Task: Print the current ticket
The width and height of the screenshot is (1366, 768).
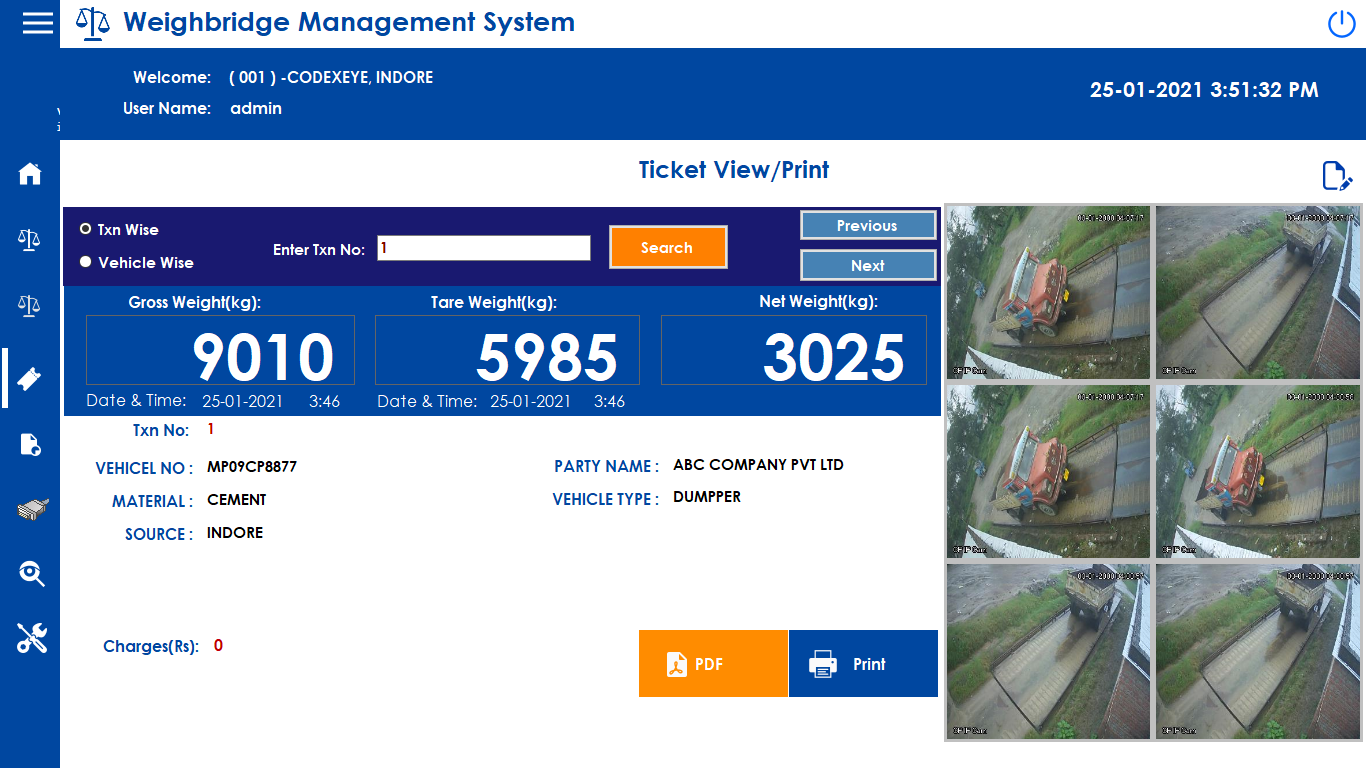Action: (x=863, y=664)
